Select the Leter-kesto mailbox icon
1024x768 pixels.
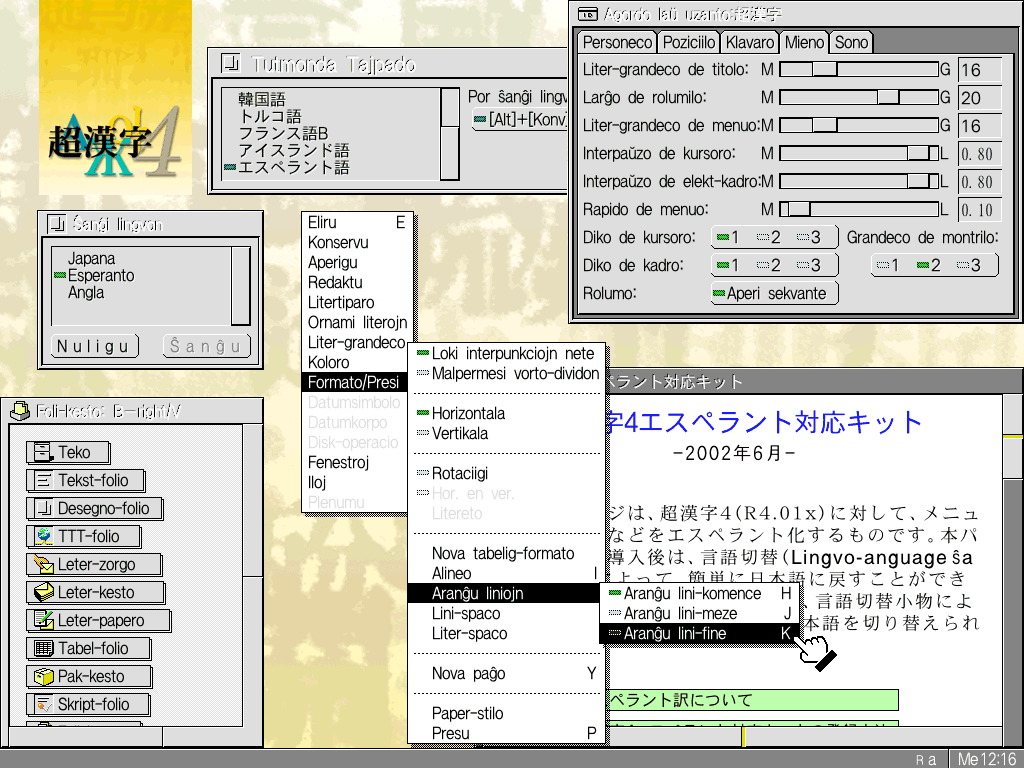[43, 592]
